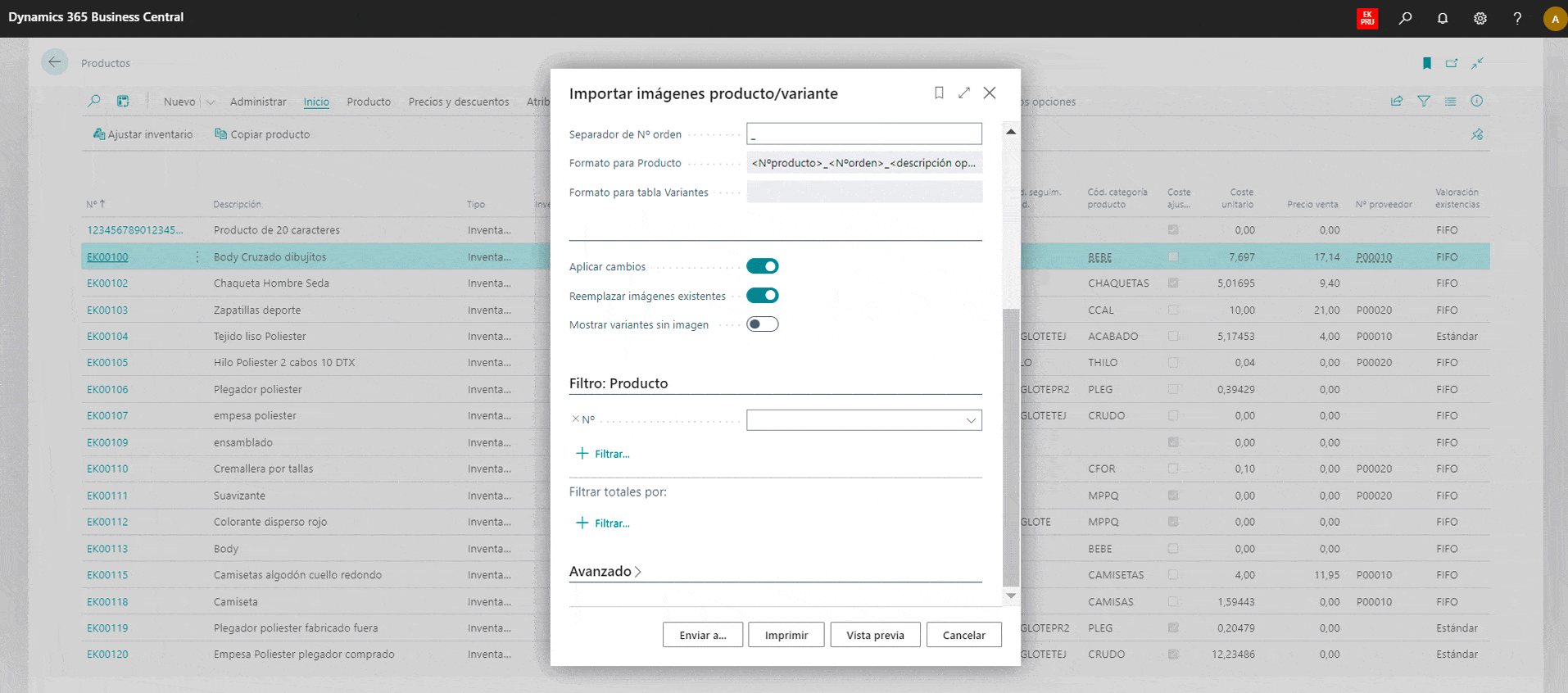Open the notifications bell

pyautogui.click(x=1443, y=18)
